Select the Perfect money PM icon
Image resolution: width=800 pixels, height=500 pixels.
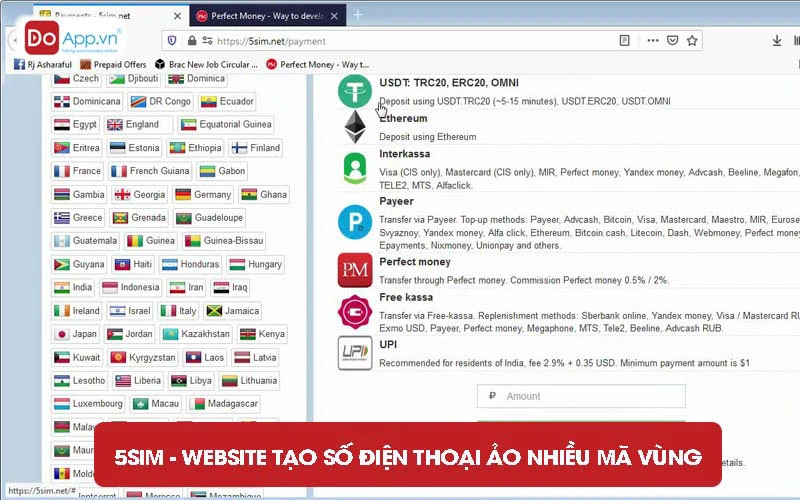click(x=355, y=270)
